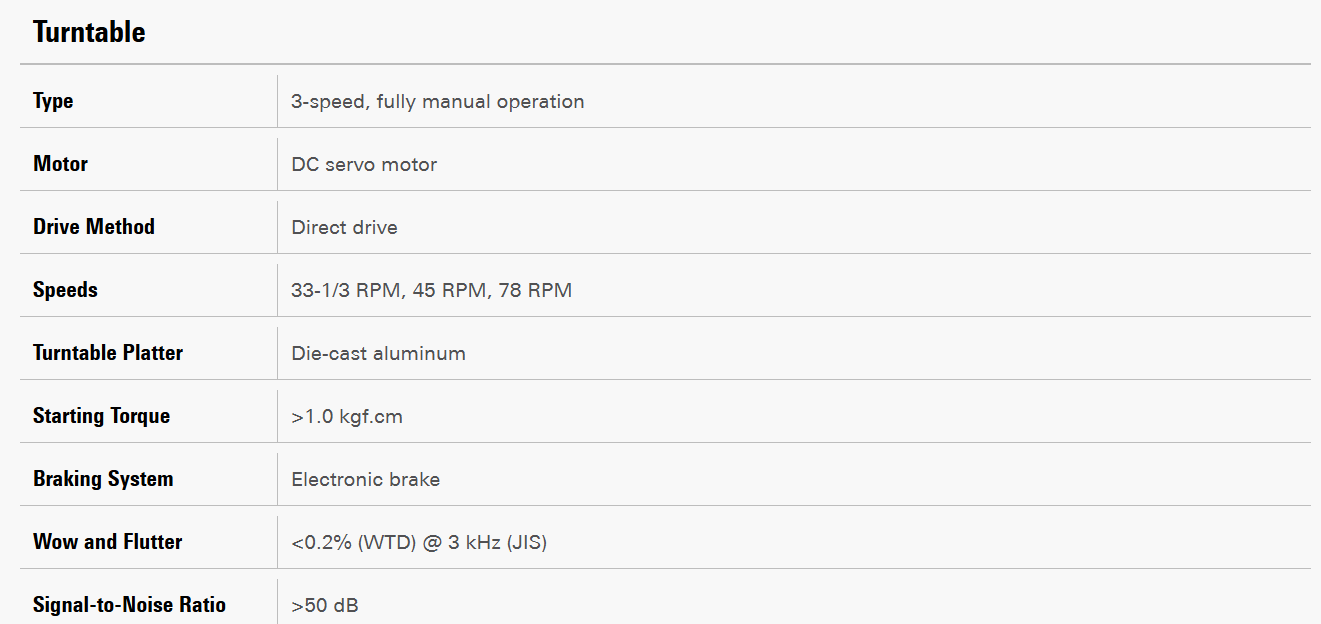Select the Motor row label

coord(60,164)
